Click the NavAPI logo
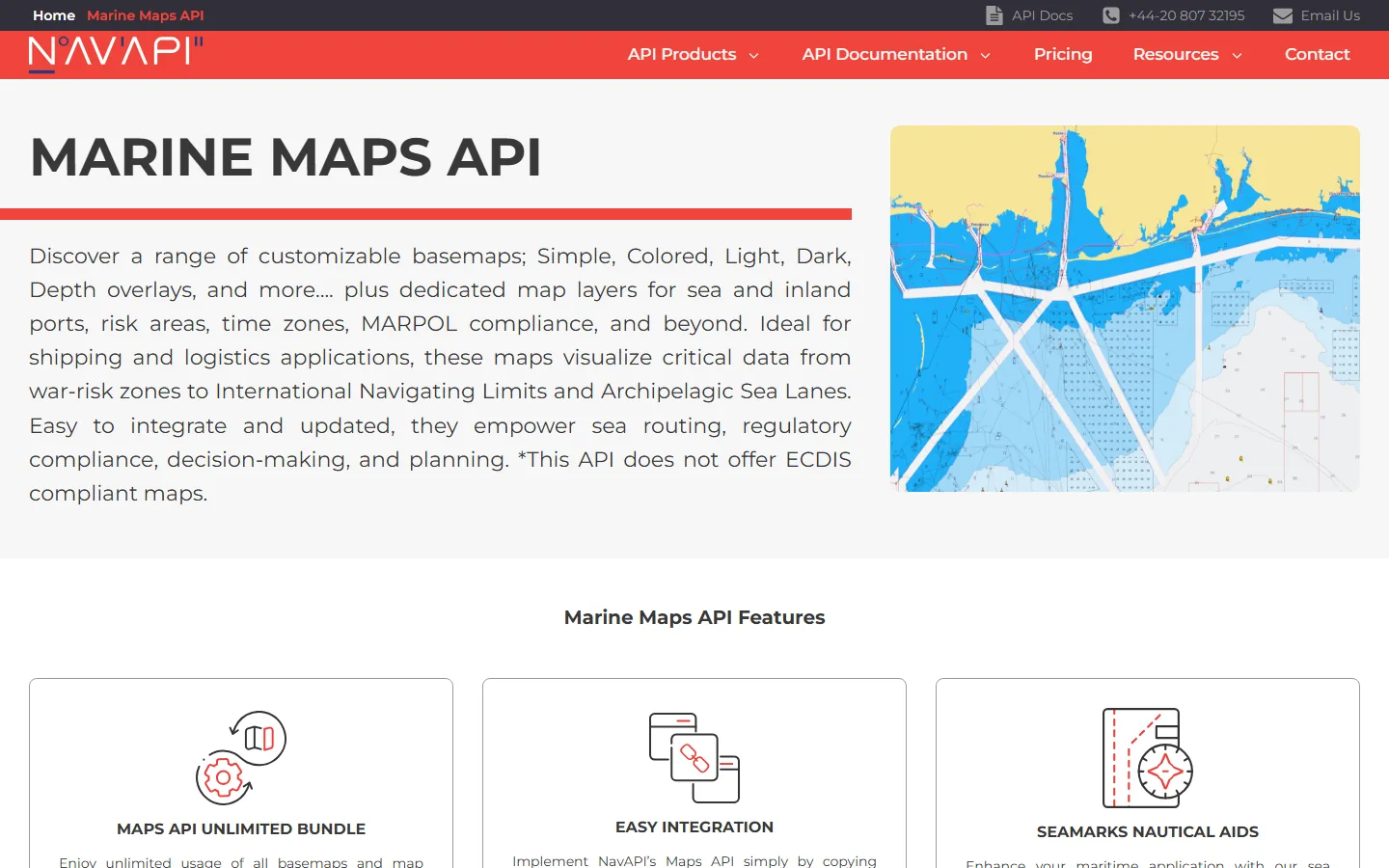Screen dimensions: 1389x868 116,54
